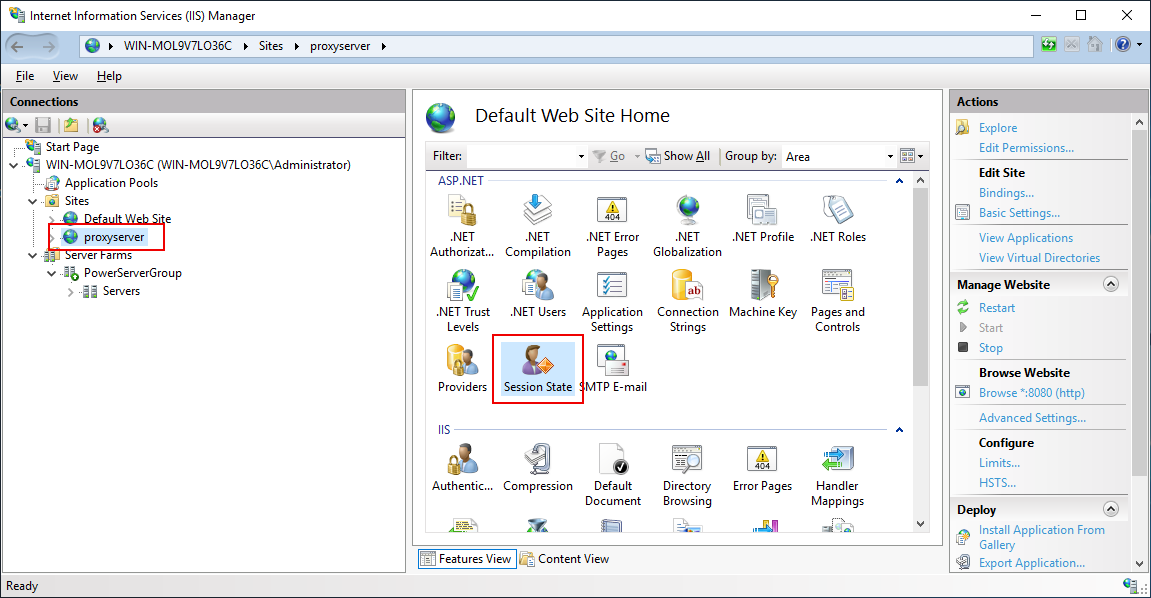The width and height of the screenshot is (1151, 598).
Task: Open Basic Settings link
Action: tap(1019, 213)
